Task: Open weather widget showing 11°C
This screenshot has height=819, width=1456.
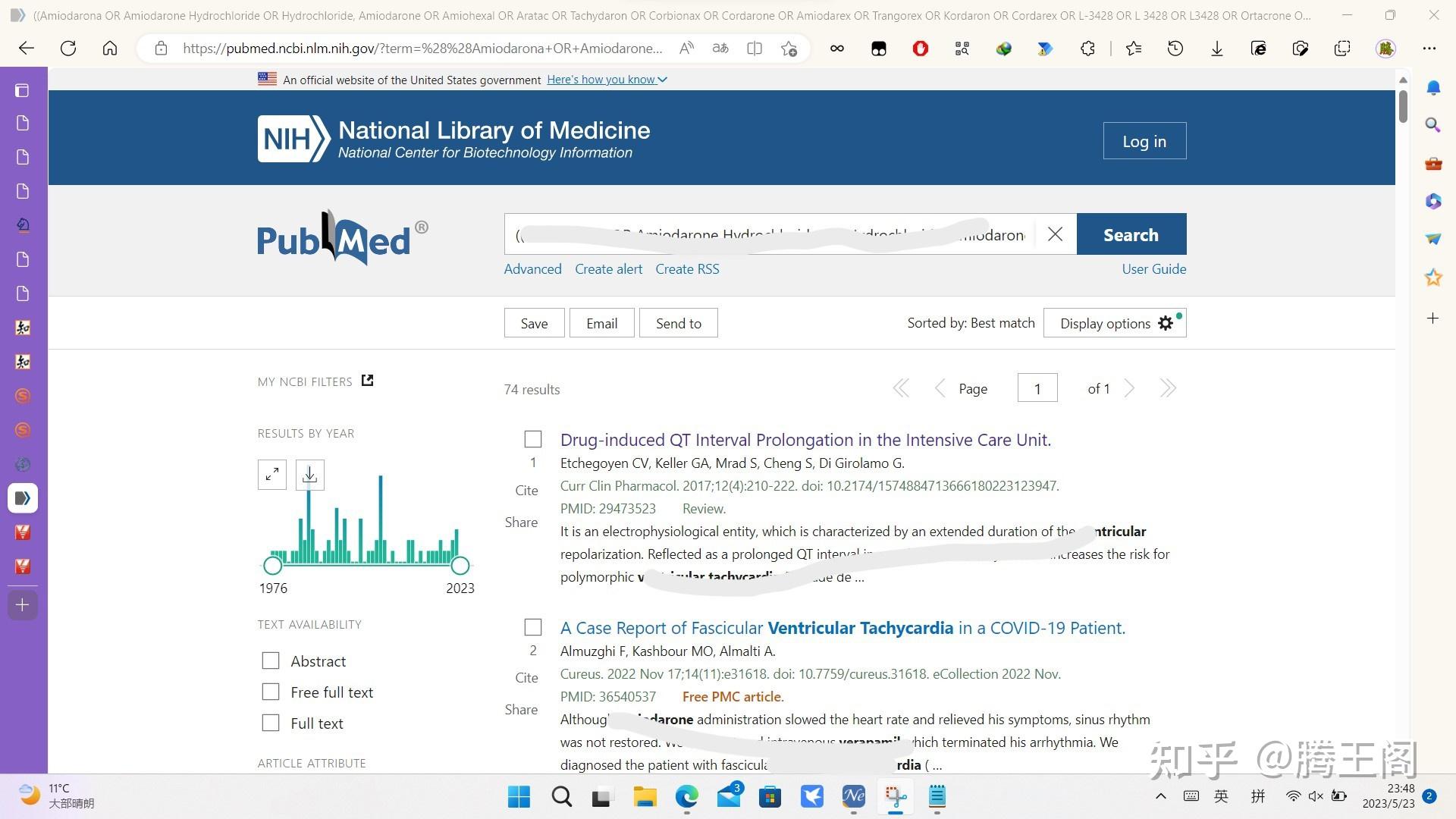Action: click(56, 796)
